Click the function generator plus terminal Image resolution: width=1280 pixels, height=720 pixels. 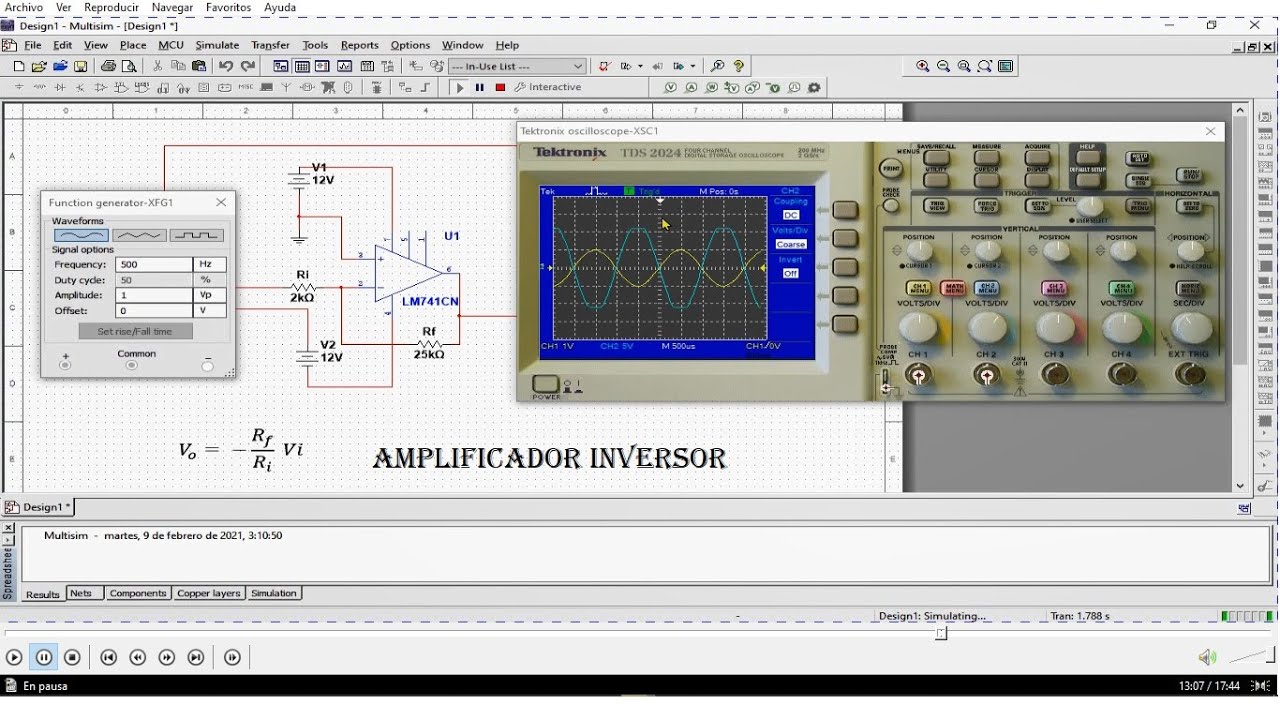click(66, 366)
